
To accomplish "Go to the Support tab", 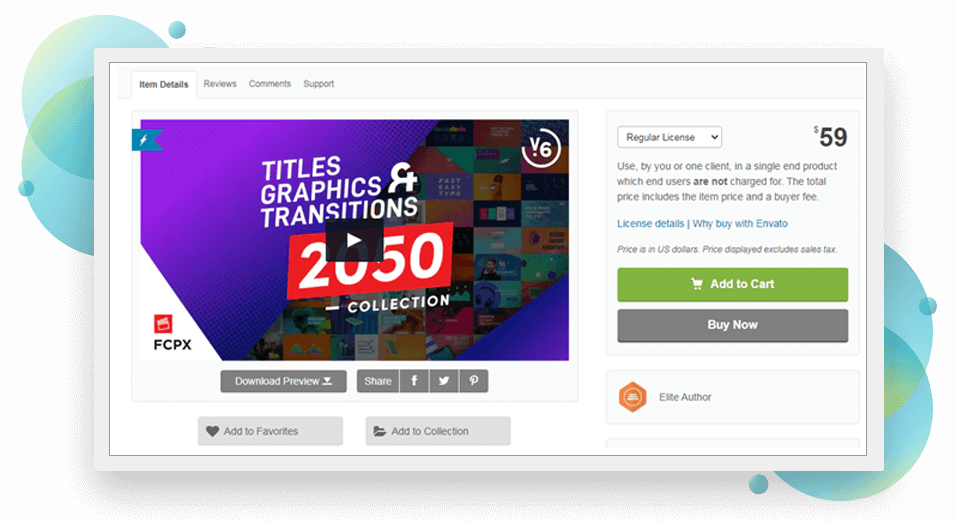I will click(x=319, y=83).
